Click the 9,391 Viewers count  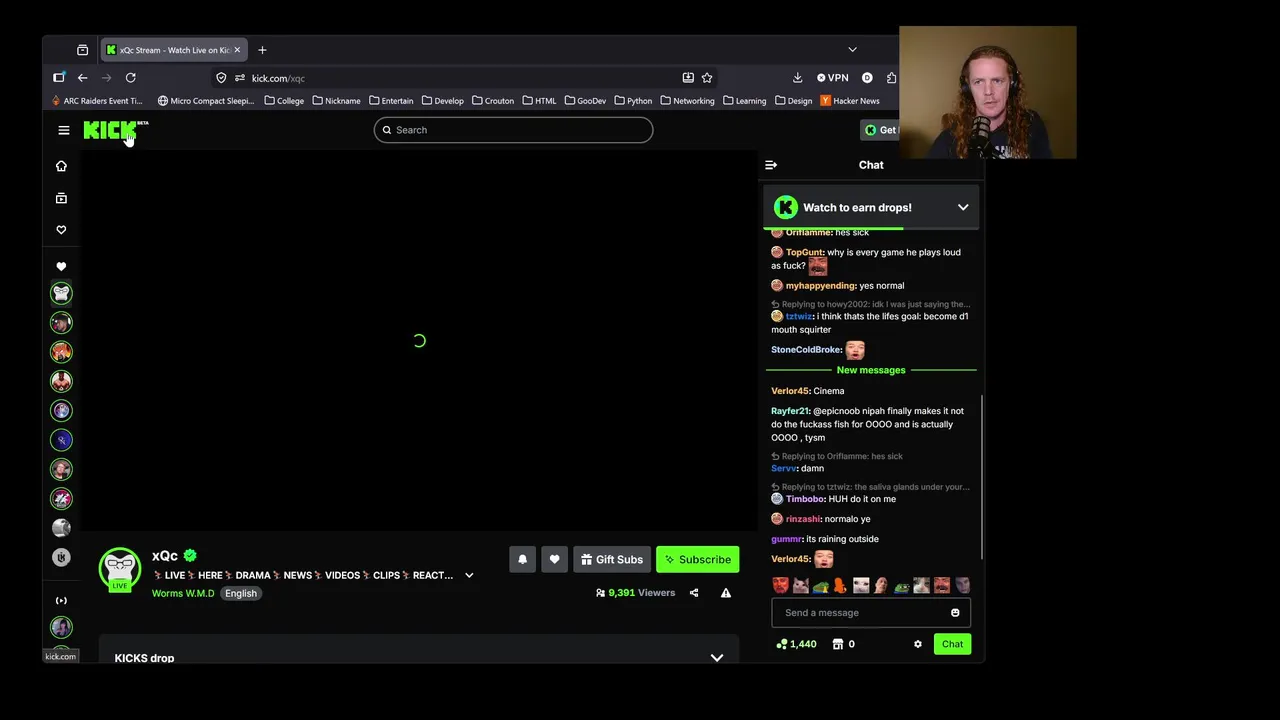coord(635,593)
